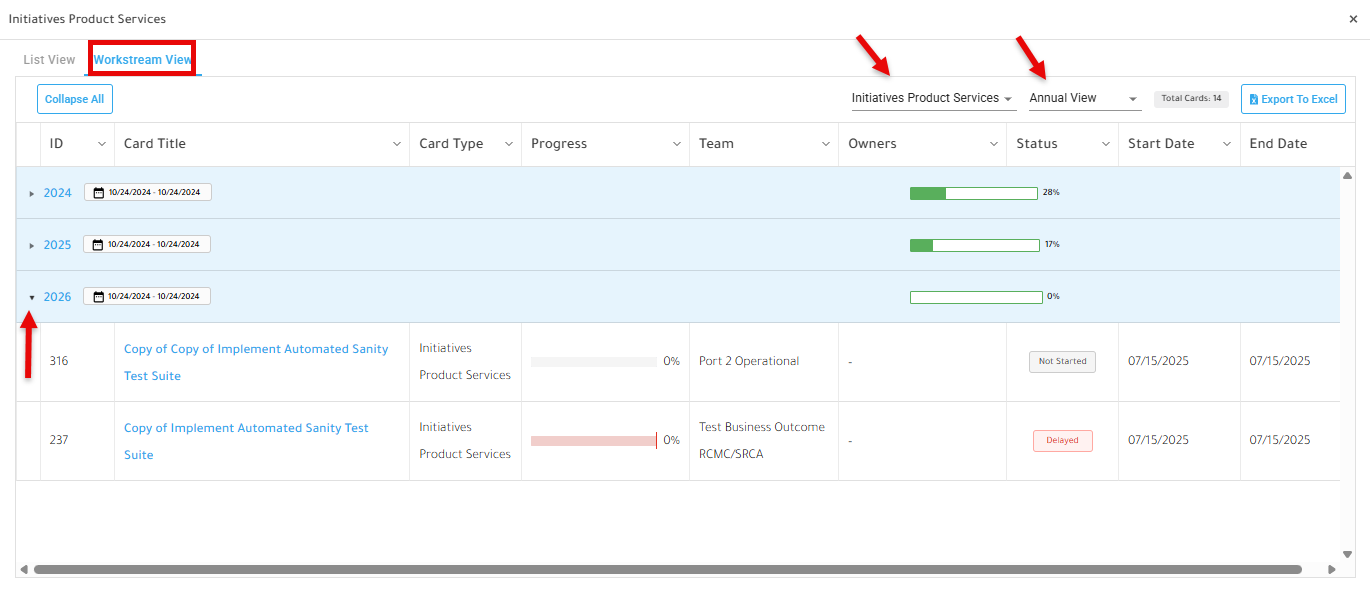Click the vertical scrollbar up arrow
1370x596 pixels.
tap(1347, 175)
